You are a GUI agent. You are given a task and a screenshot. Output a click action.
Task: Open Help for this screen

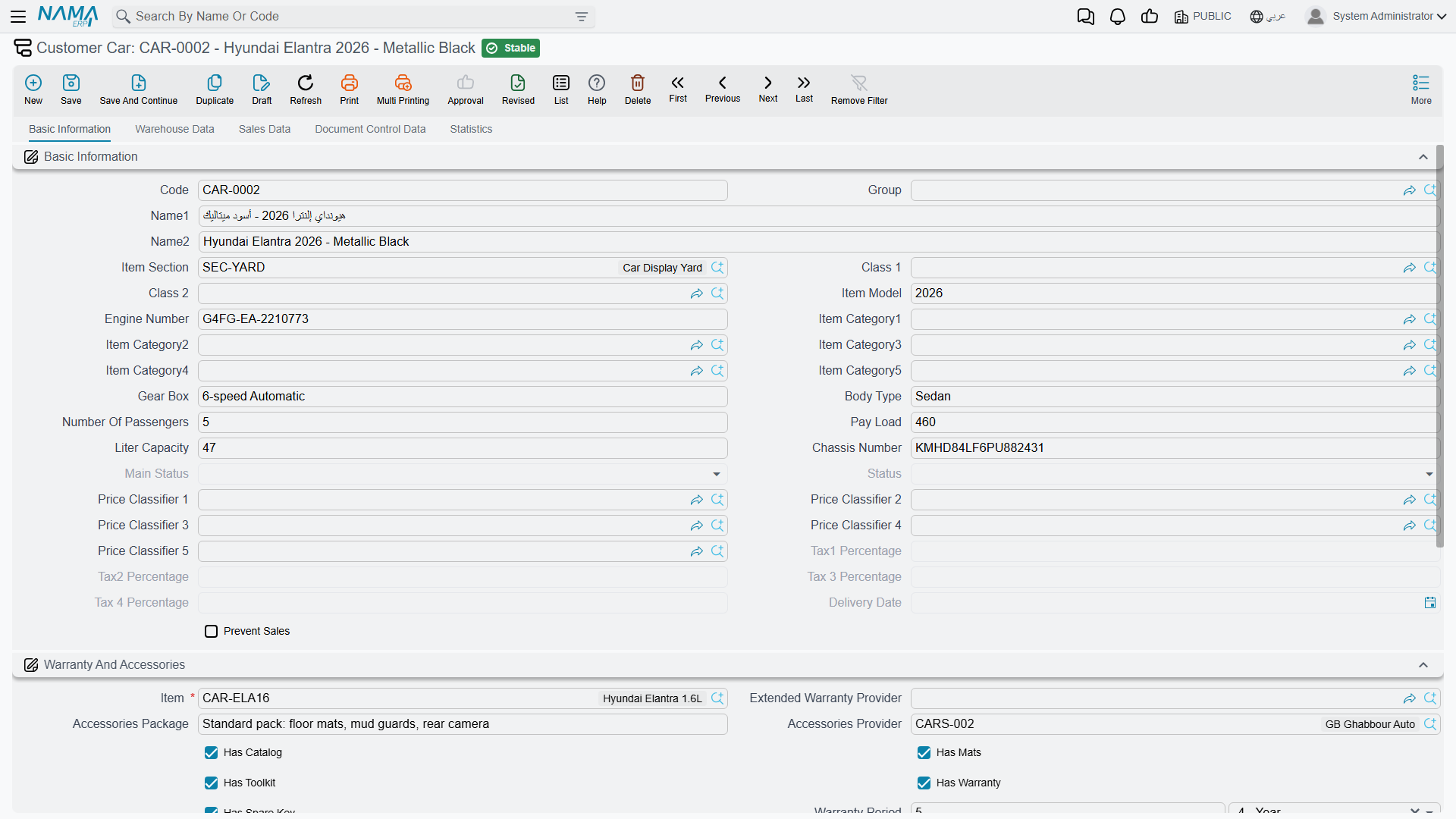(x=597, y=89)
